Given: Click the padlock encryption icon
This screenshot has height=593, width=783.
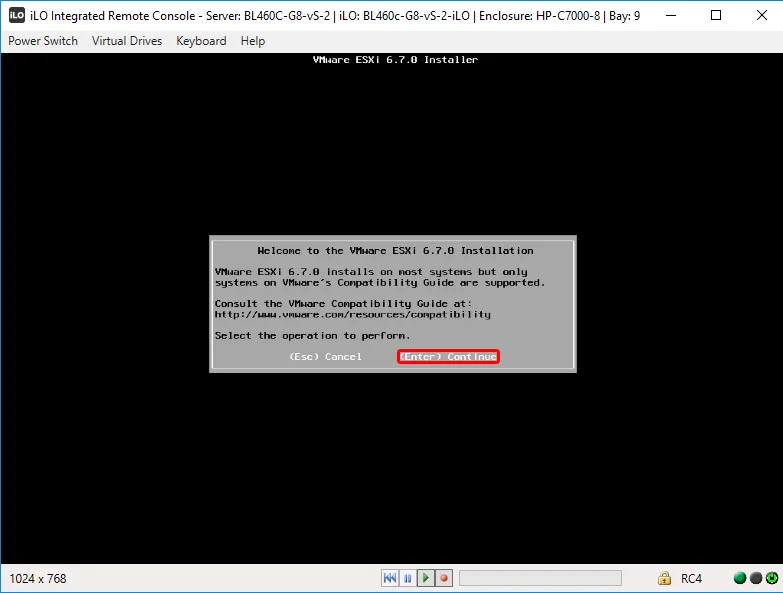Looking at the screenshot, I should point(664,578).
